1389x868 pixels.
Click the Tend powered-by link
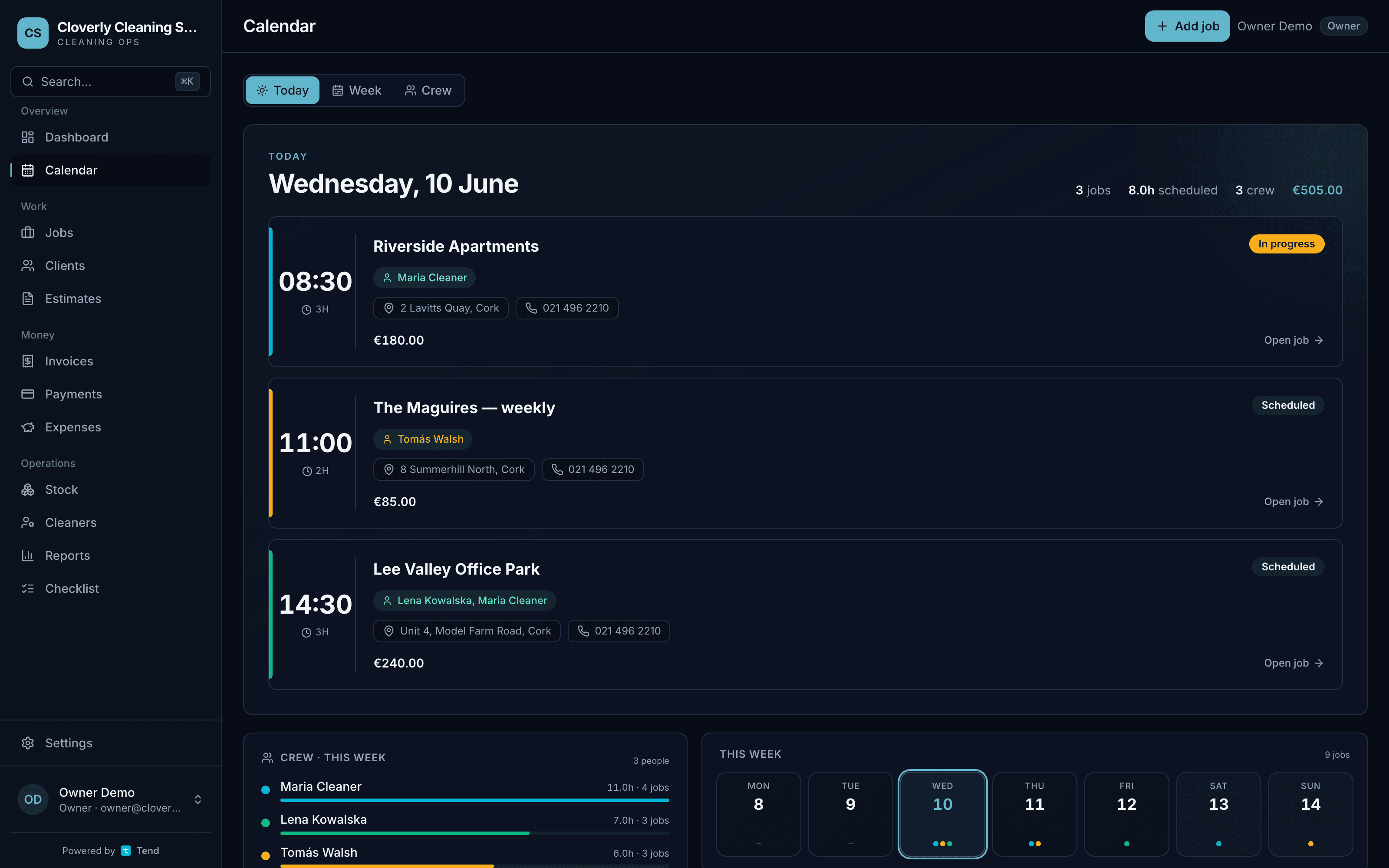pyautogui.click(x=140, y=851)
